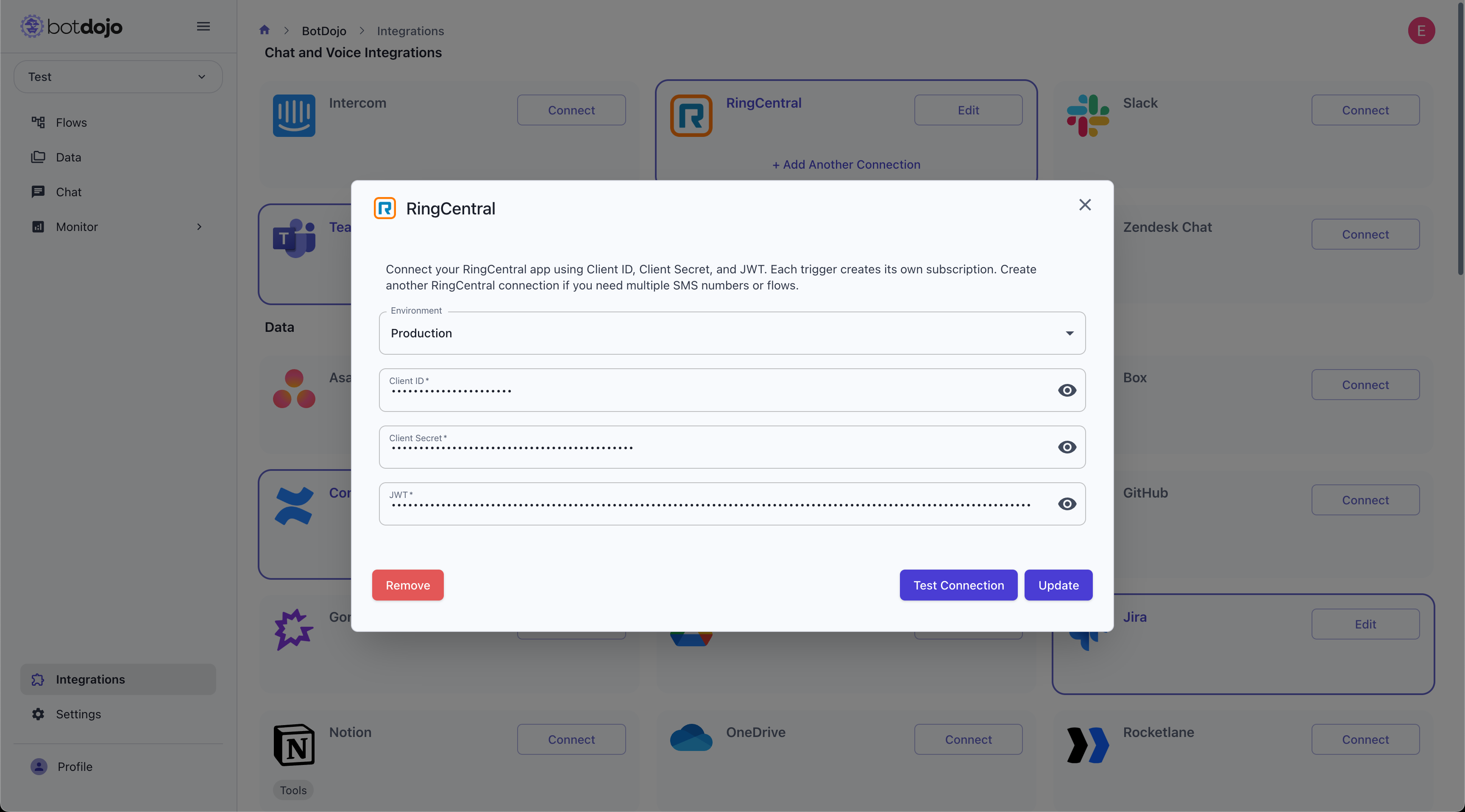Click the OneDrive cloud logo
This screenshot has height=812, width=1465.
691,737
